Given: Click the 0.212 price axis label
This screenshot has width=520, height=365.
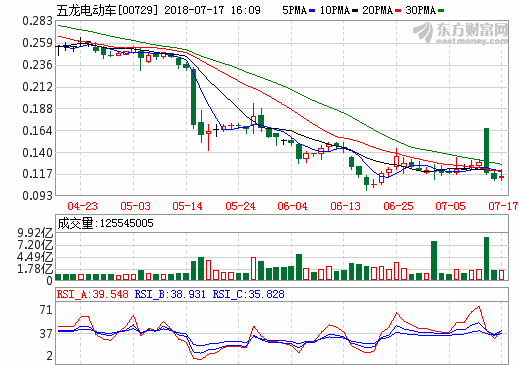Looking at the screenshot, I should [x=37, y=87].
